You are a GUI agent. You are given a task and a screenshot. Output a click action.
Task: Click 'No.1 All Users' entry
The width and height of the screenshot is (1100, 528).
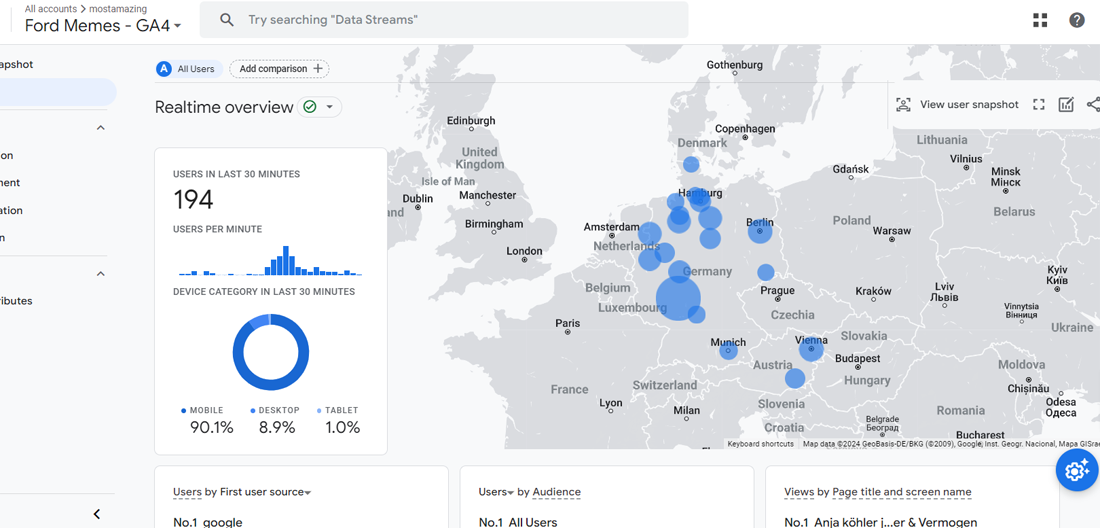518,522
